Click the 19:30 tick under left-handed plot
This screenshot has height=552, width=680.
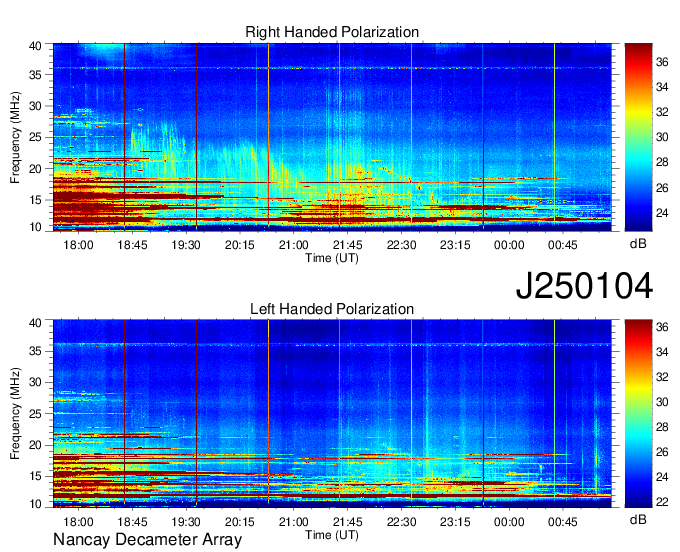[186, 522]
